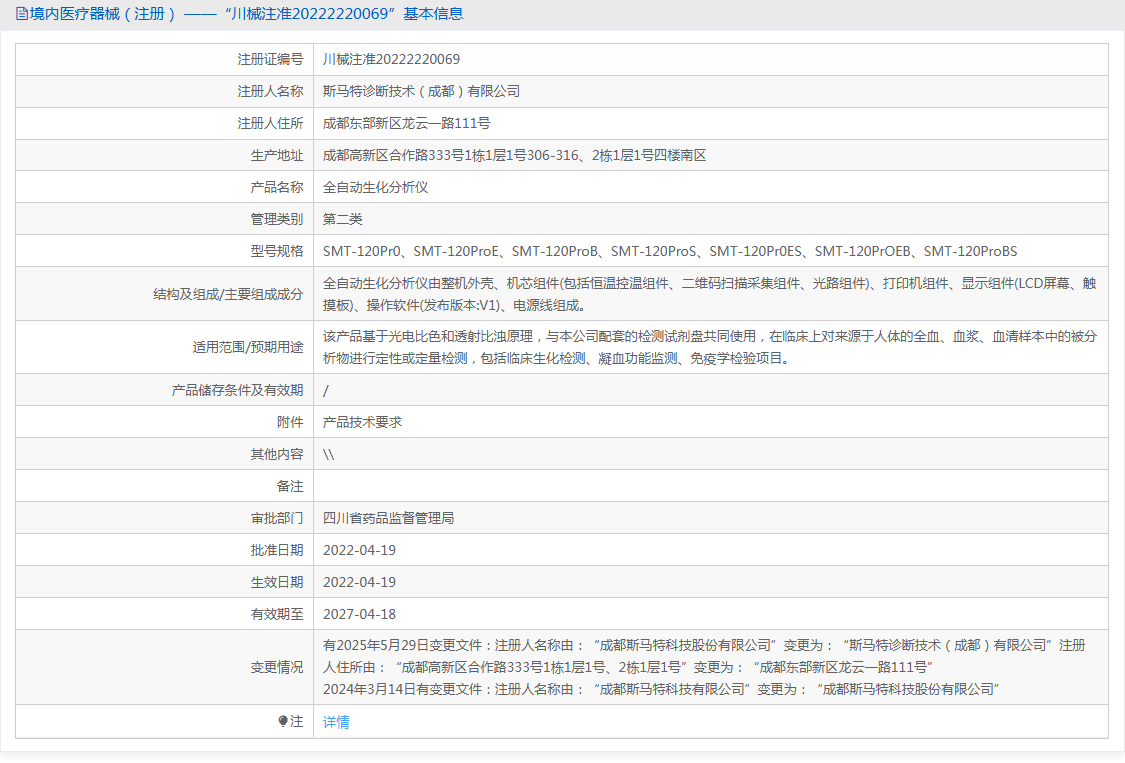Select registrant name 斯马特诊断技术（成都）有限公司
The width and height of the screenshot is (1125, 763).
pos(421,91)
